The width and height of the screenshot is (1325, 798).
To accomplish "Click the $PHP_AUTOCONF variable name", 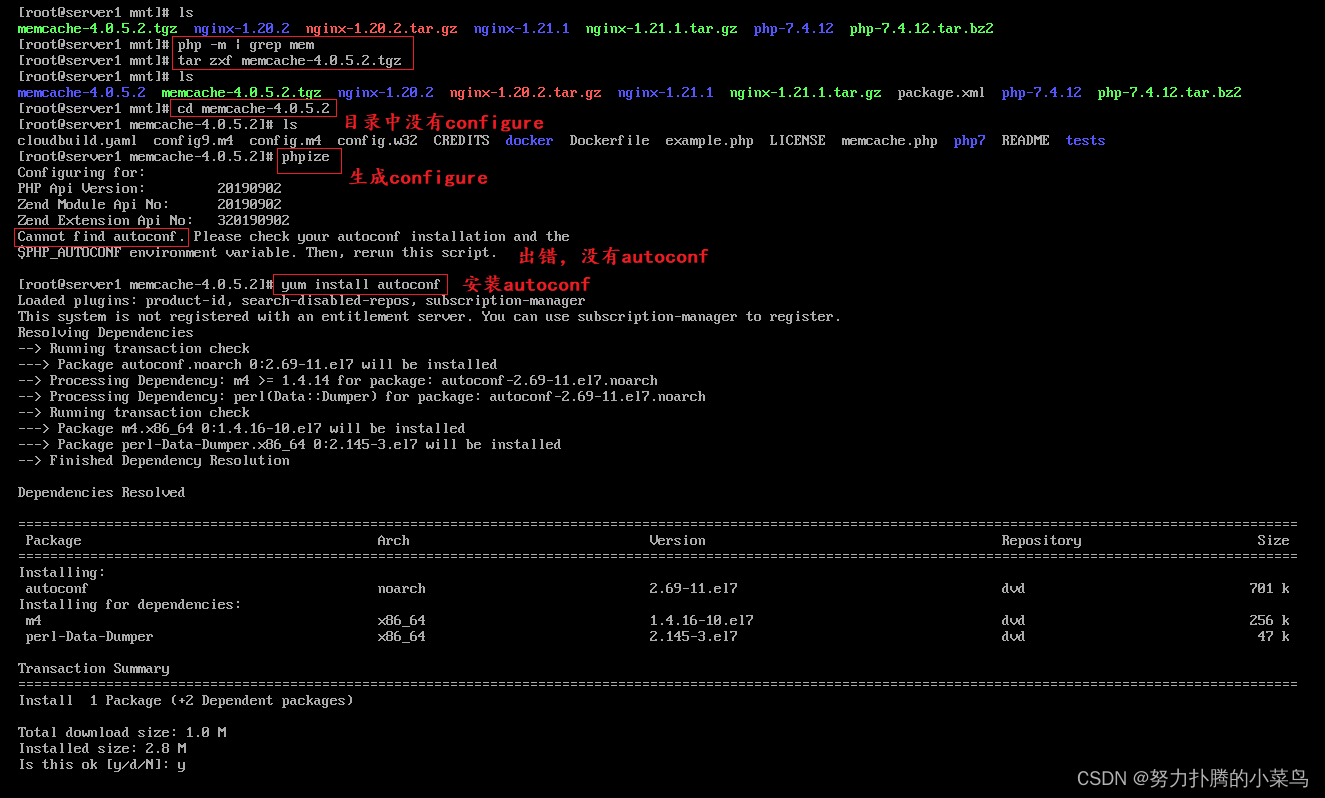I will click(69, 253).
